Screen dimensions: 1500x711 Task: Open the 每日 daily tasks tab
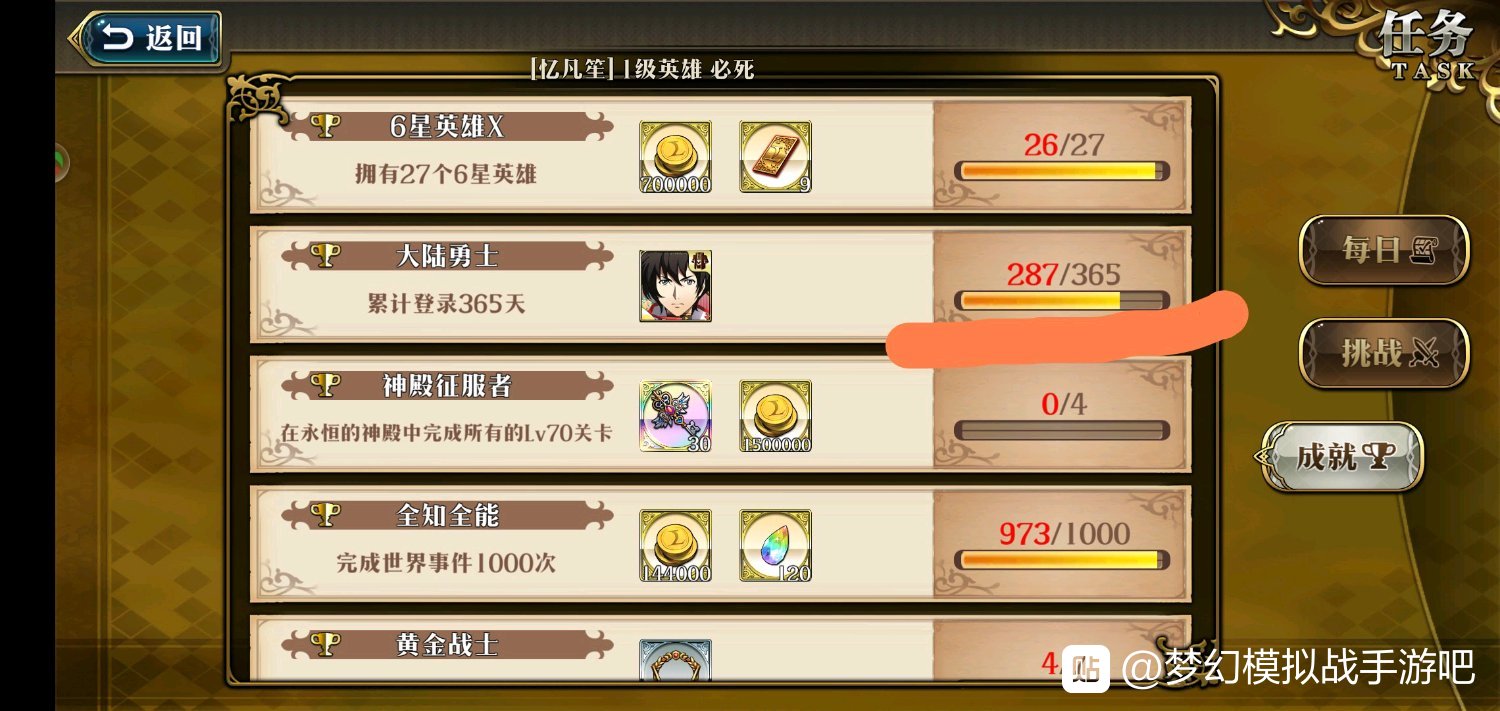(x=1384, y=250)
